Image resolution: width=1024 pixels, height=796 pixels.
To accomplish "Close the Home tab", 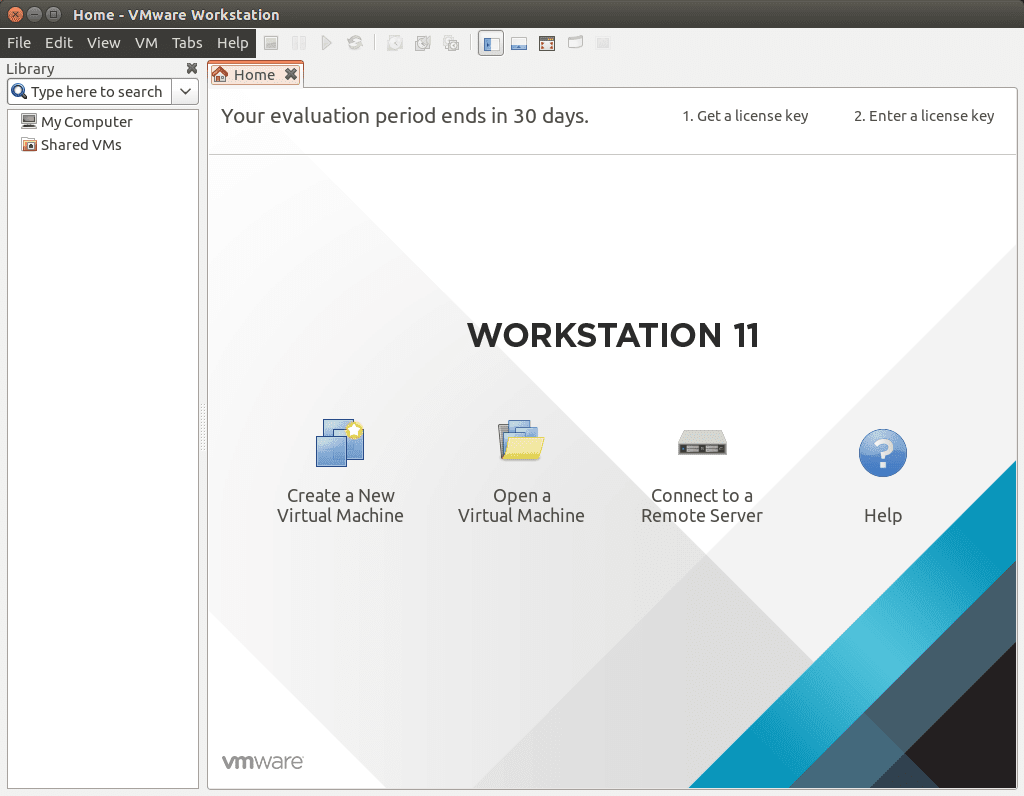I will (x=291, y=74).
